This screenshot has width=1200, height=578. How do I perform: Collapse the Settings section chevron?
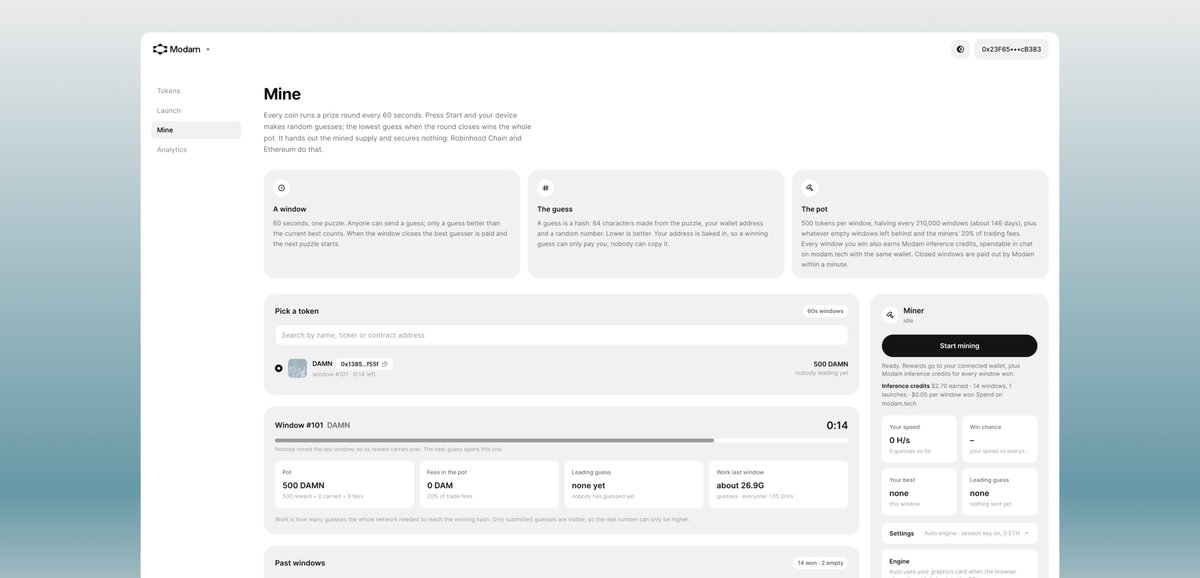[x=1026, y=533]
